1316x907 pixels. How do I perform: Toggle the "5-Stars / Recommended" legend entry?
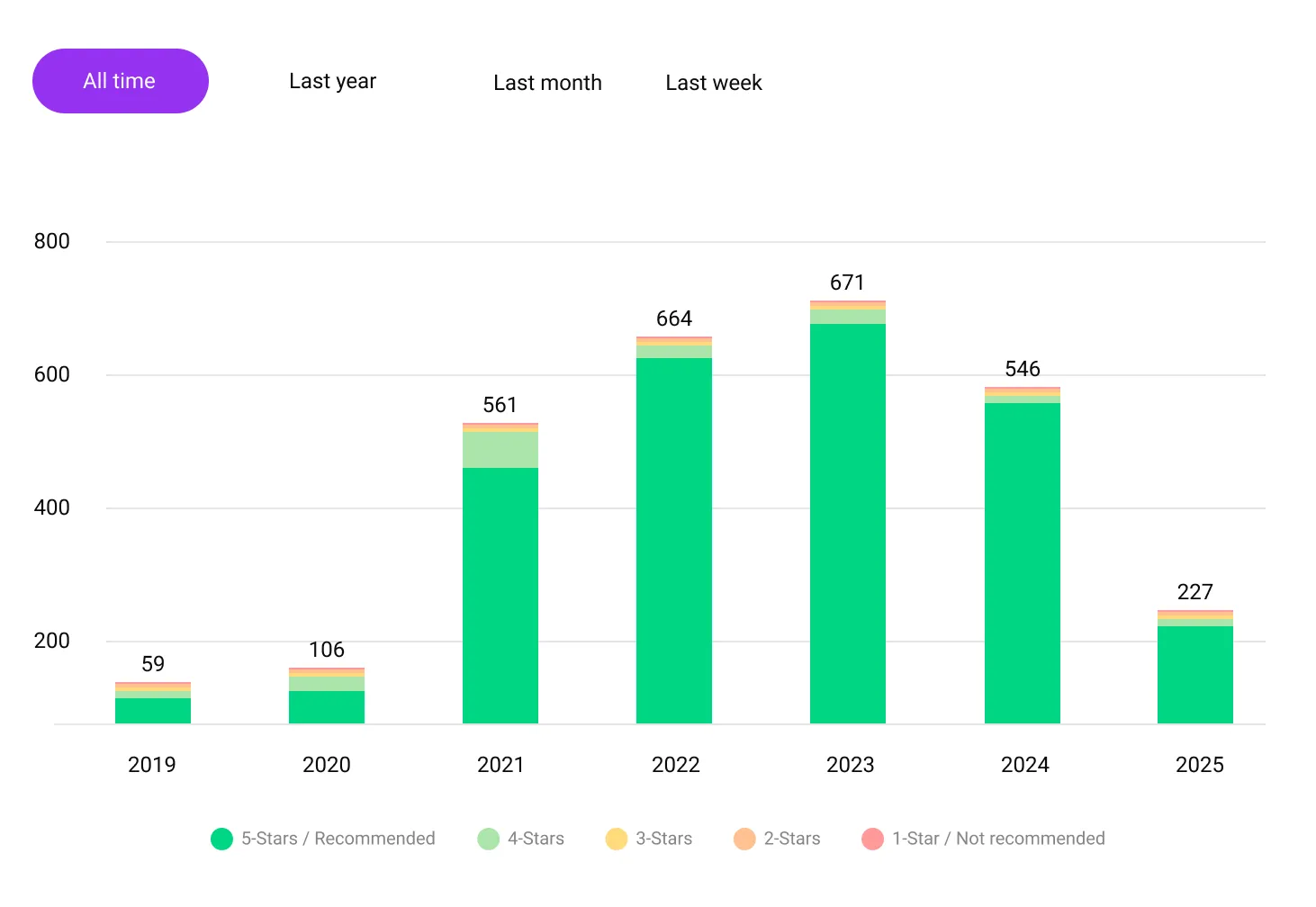[x=322, y=838]
